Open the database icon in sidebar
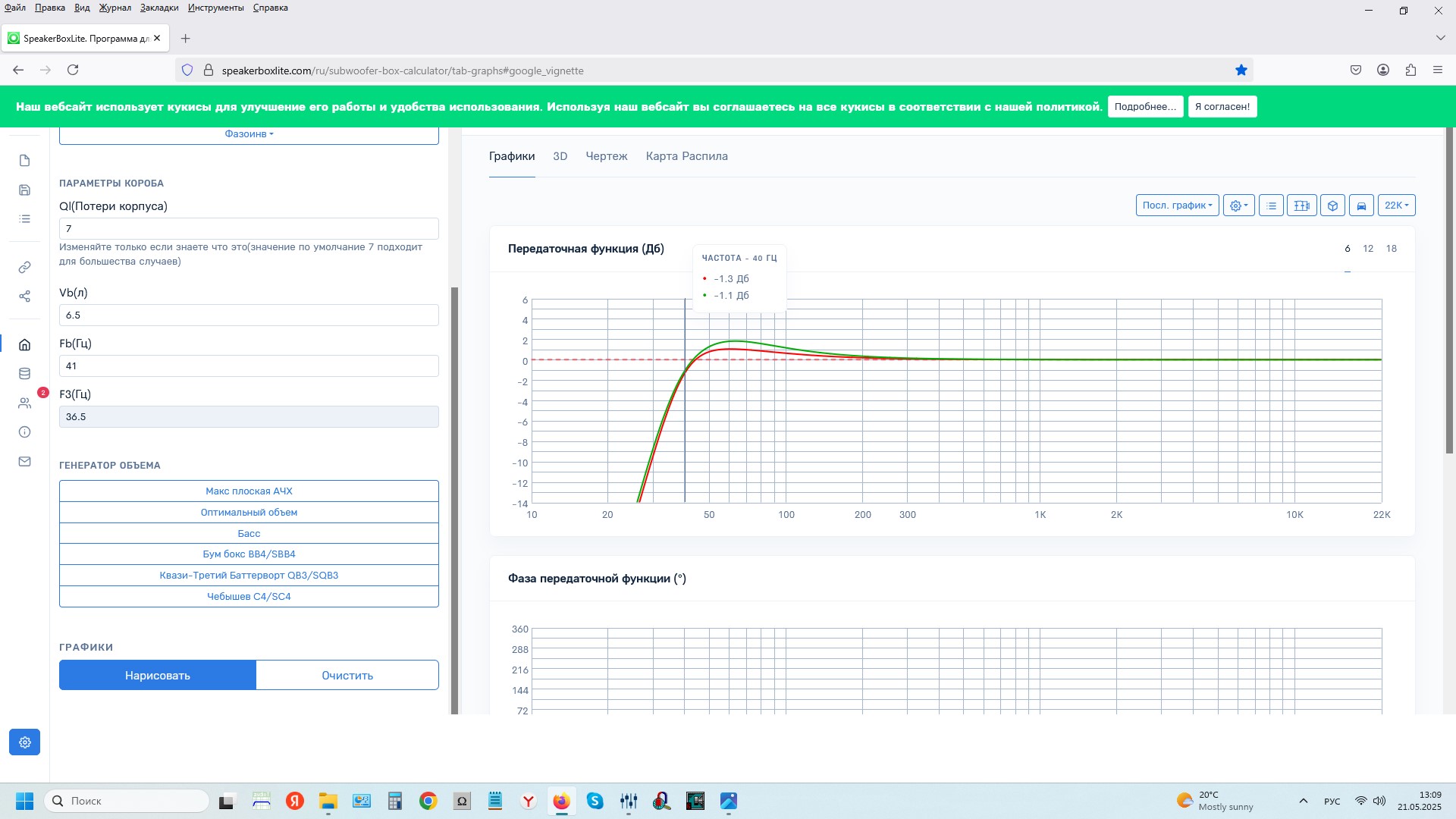The height and width of the screenshot is (819, 1456). 24,373
